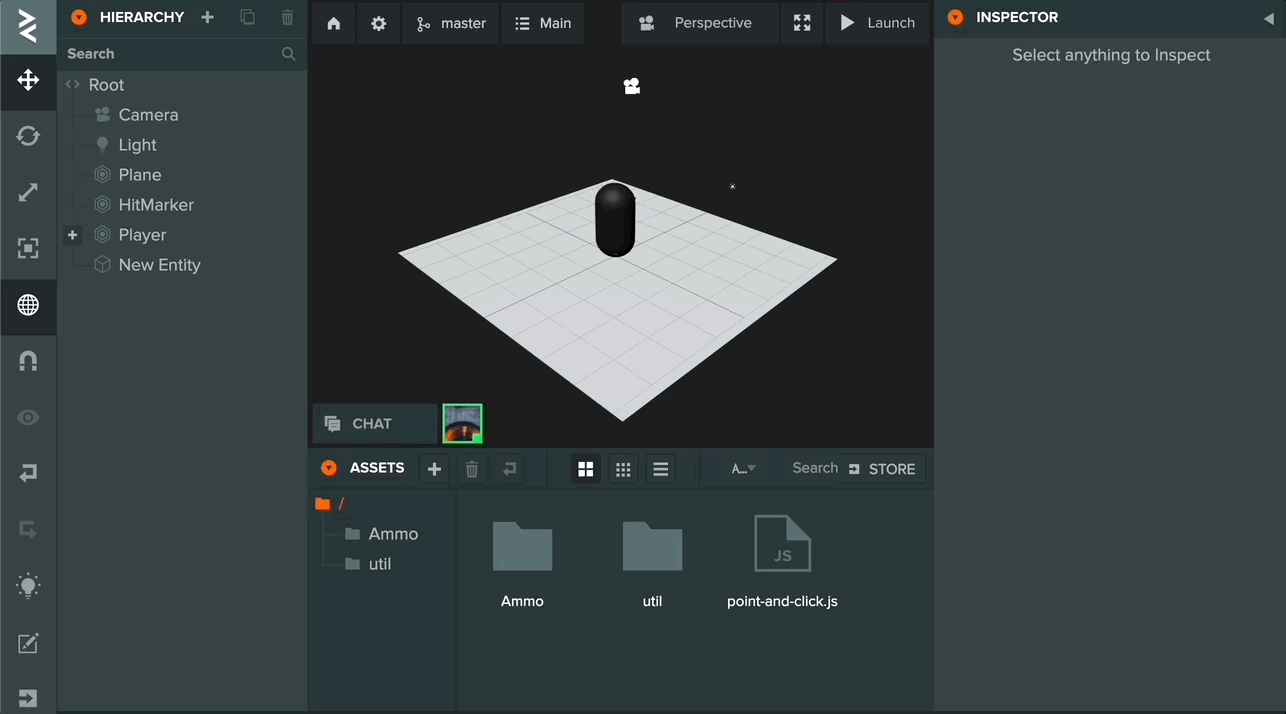This screenshot has width=1286, height=714.
Task: Switch assets to small grid view
Action: pos(623,469)
